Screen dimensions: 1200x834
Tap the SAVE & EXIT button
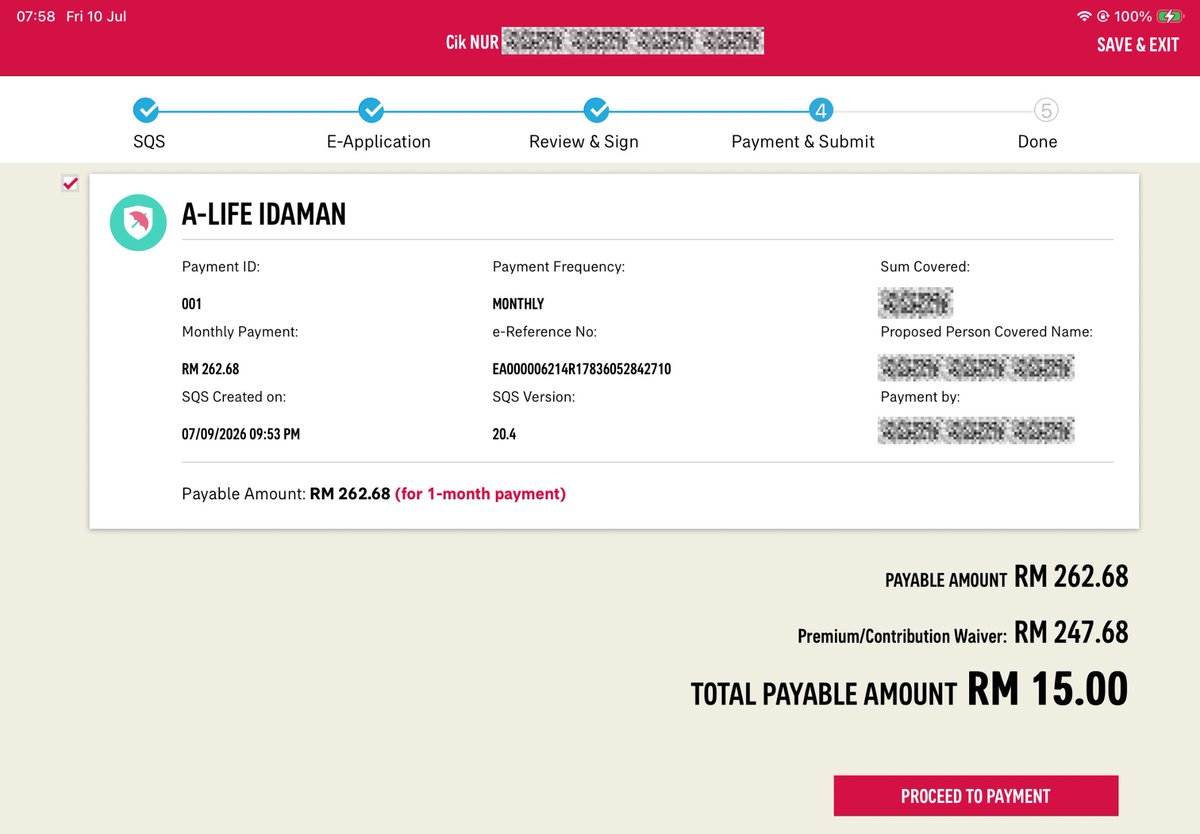tap(1138, 44)
